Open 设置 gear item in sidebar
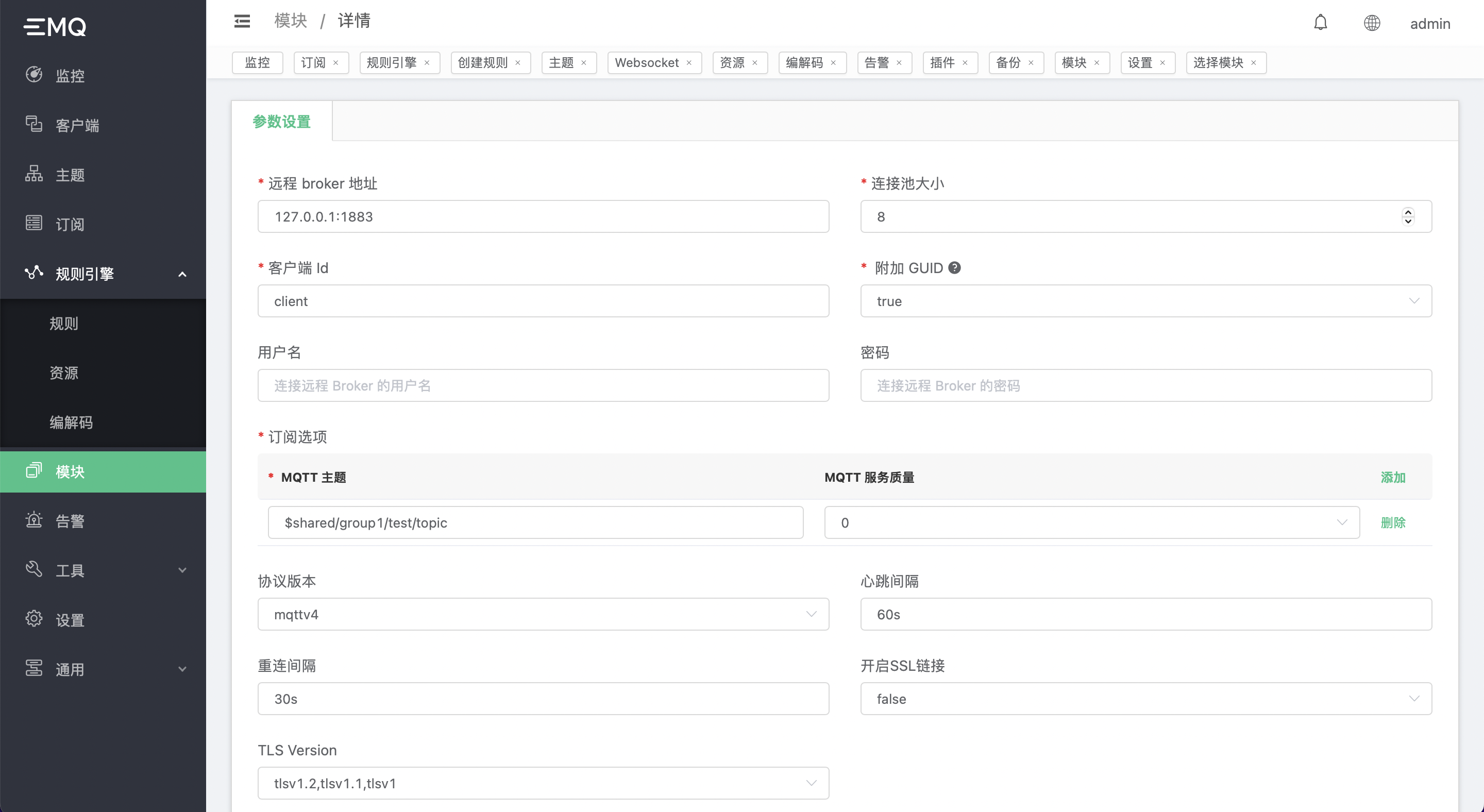Viewport: 1484px width, 812px height. [x=69, y=620]
